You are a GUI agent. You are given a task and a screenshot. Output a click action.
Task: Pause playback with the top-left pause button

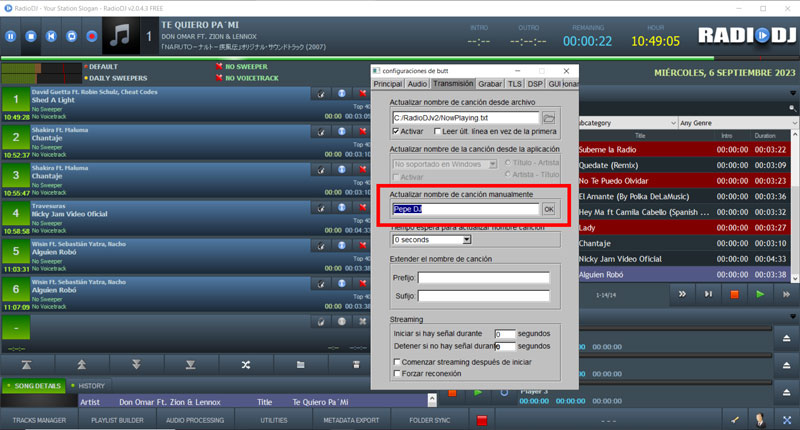(11, 36)
